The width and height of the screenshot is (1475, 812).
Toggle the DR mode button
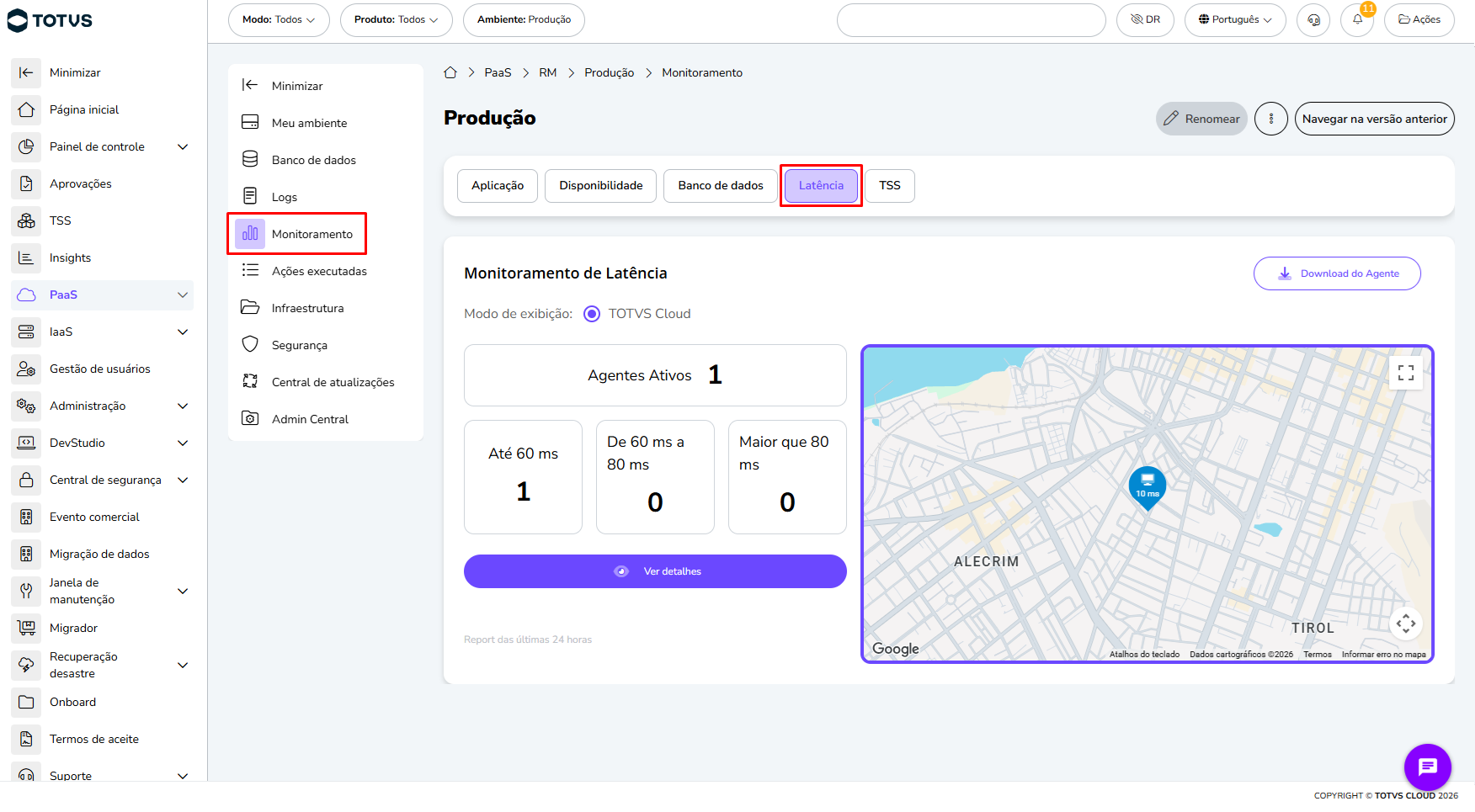(x=1145, y=20)
